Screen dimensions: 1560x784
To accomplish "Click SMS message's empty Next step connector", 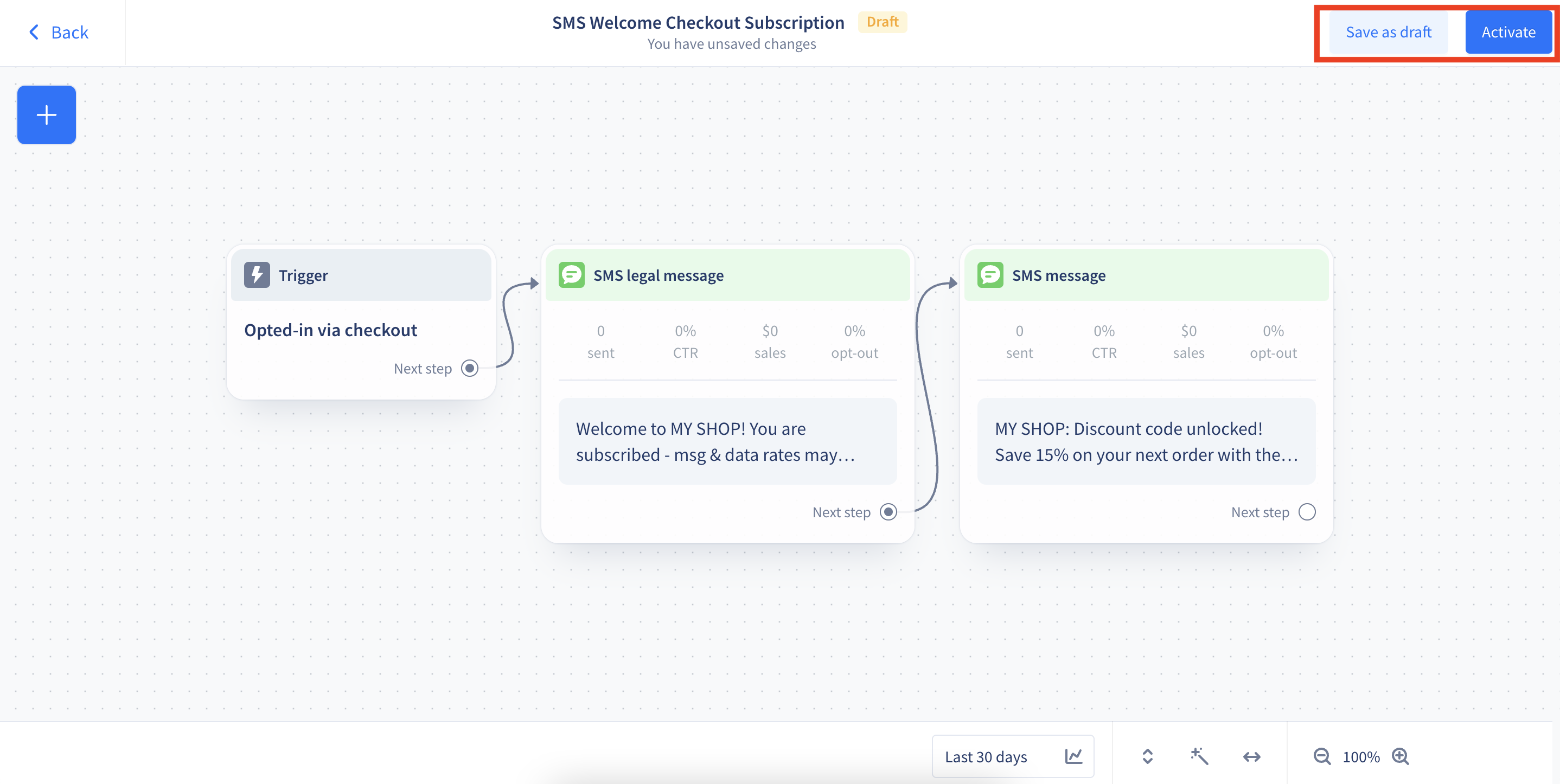I will coord(1307,512).
